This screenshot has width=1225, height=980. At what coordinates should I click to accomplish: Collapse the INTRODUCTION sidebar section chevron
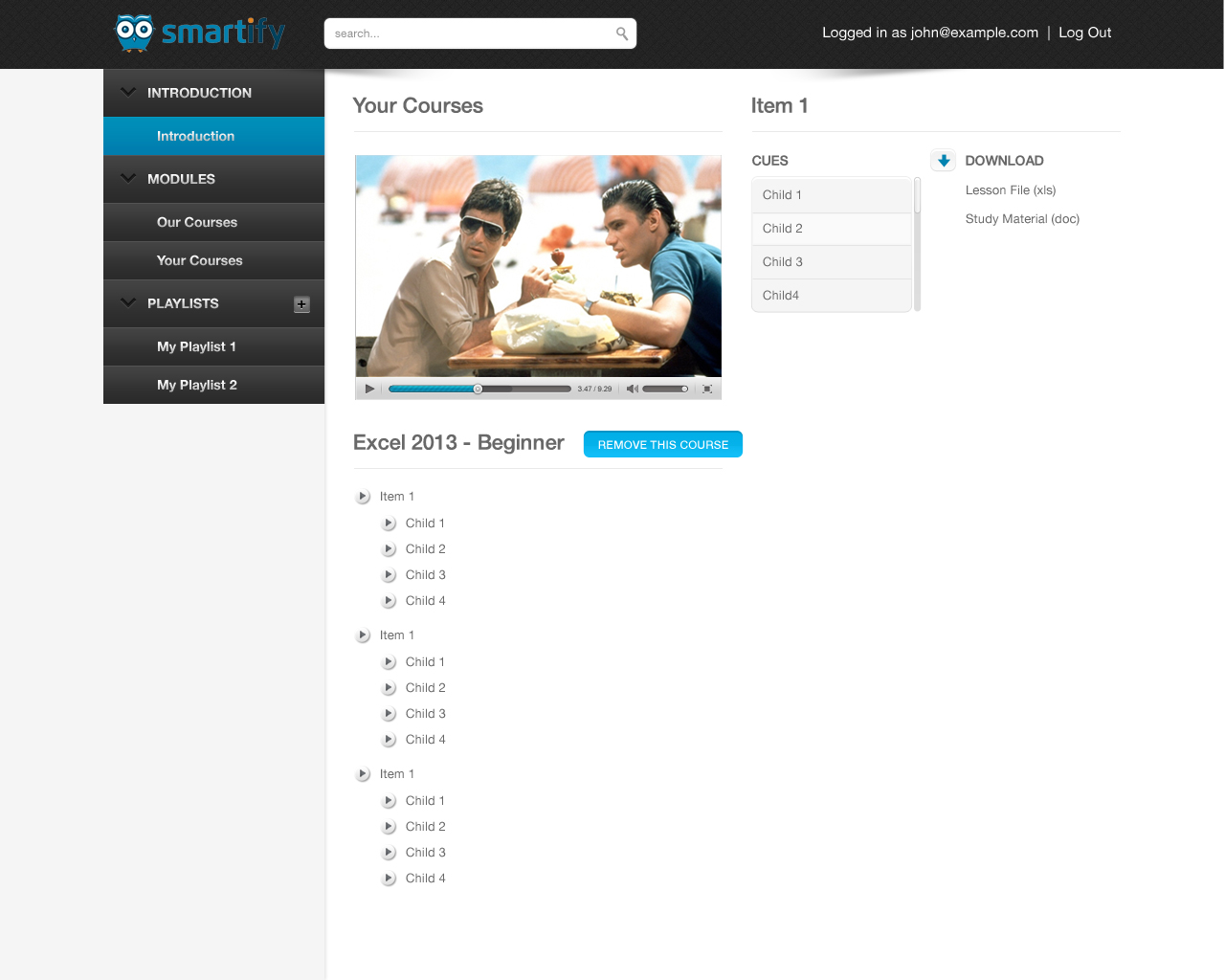pyautogui.click(x=128, y=92)
